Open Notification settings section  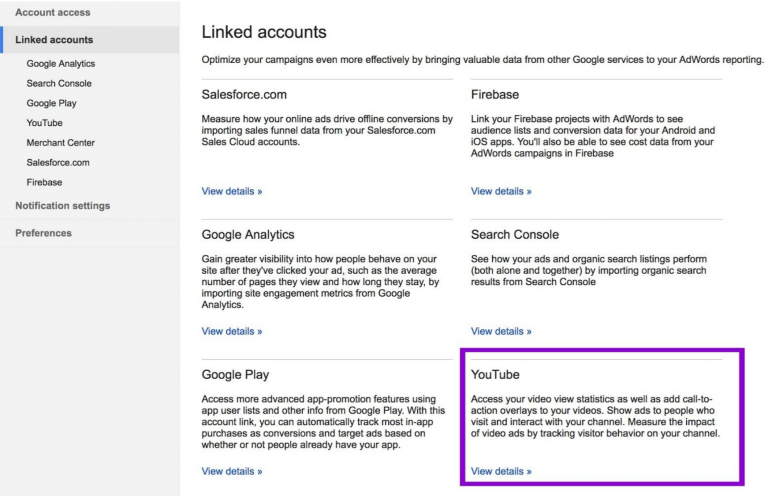click(62, 206)
